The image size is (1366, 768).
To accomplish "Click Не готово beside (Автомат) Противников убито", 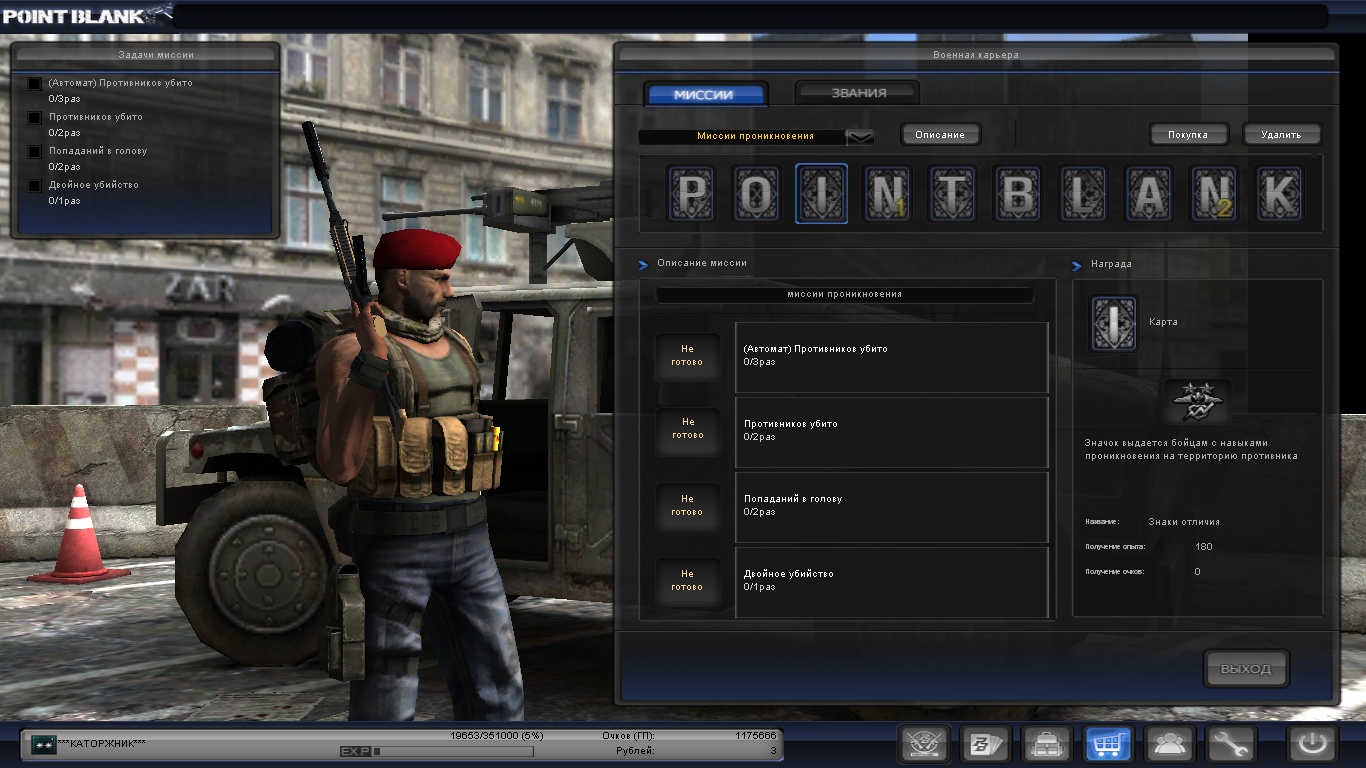I will point(687,356).
